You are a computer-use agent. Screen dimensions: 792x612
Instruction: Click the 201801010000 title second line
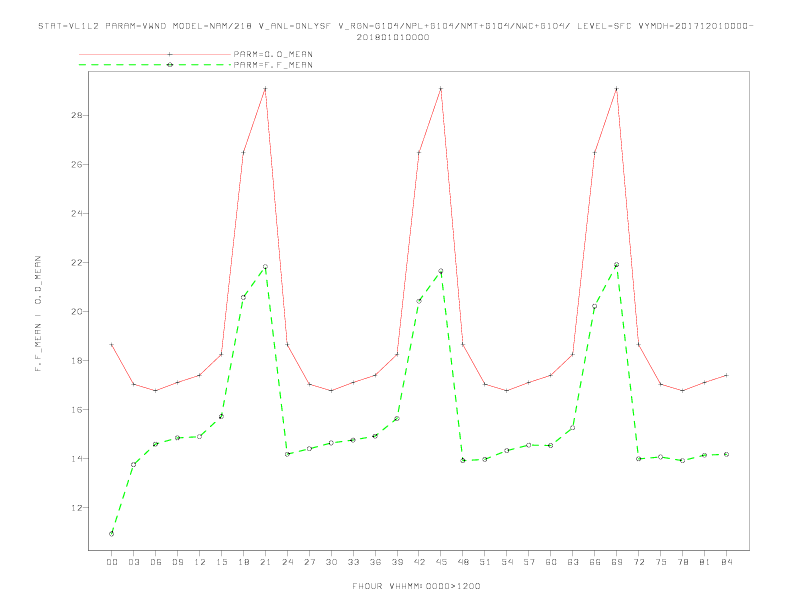[x=393, y=37]
